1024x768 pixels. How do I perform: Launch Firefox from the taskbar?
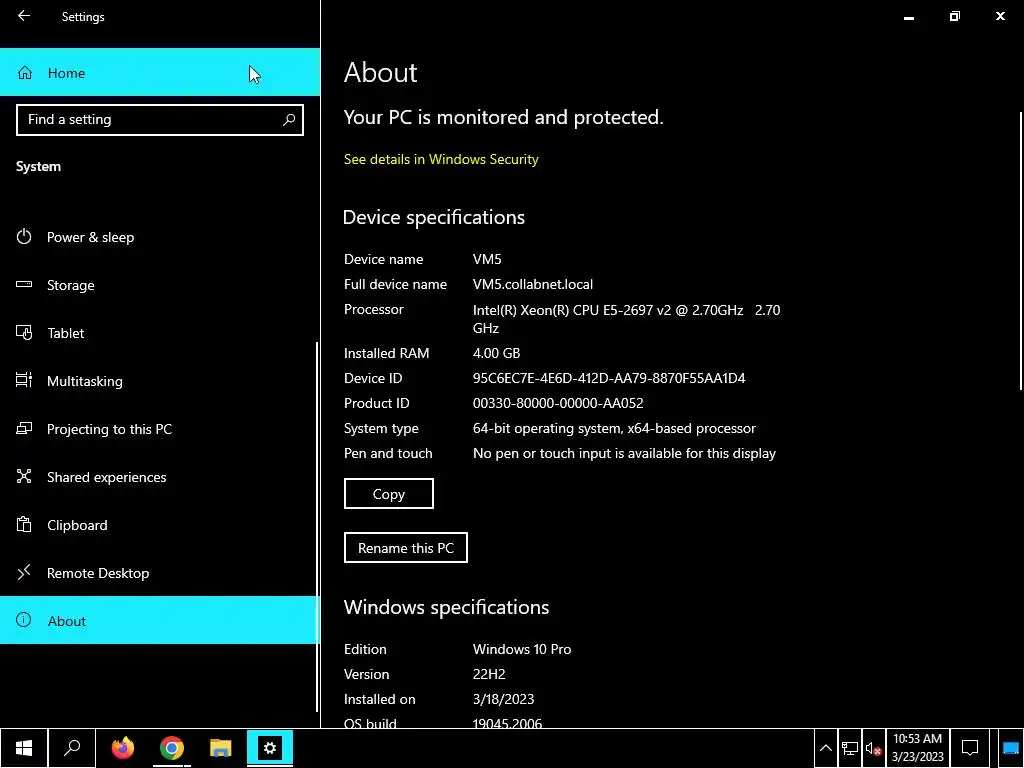pos(122,748)
